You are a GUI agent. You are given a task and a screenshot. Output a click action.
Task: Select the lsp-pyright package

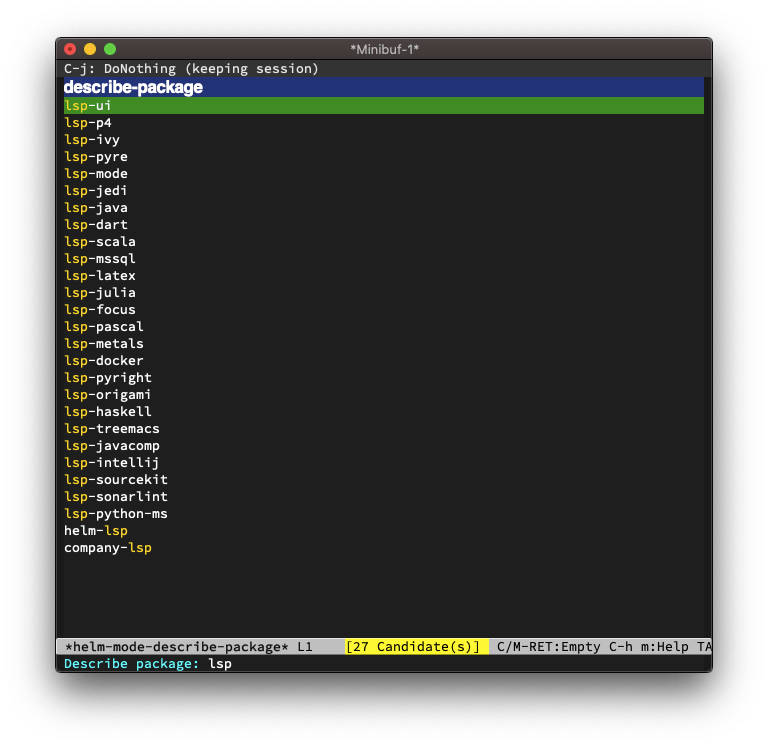(108, 378)
